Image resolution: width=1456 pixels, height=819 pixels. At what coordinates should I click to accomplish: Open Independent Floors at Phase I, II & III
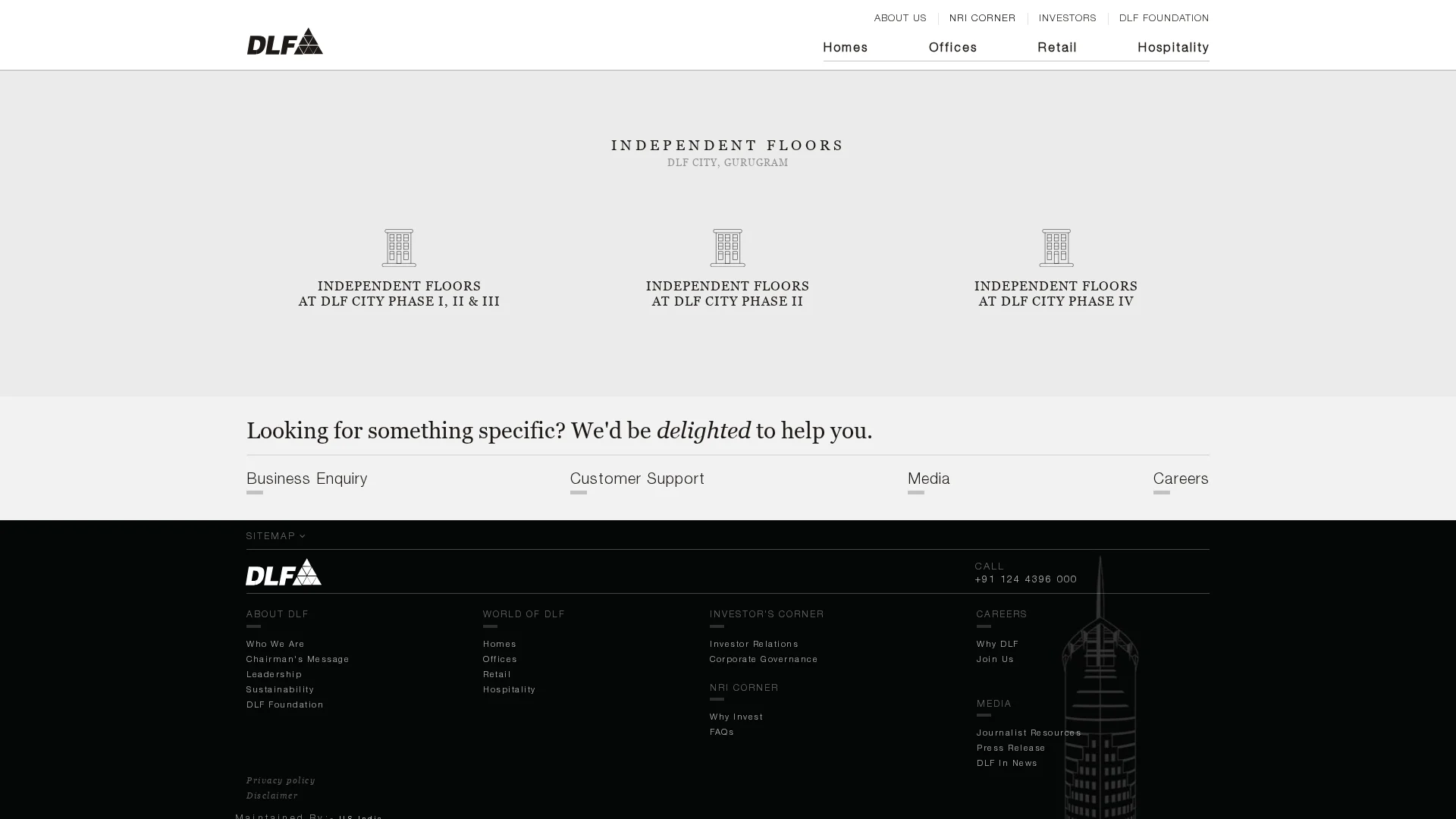(x=399, y=294)
